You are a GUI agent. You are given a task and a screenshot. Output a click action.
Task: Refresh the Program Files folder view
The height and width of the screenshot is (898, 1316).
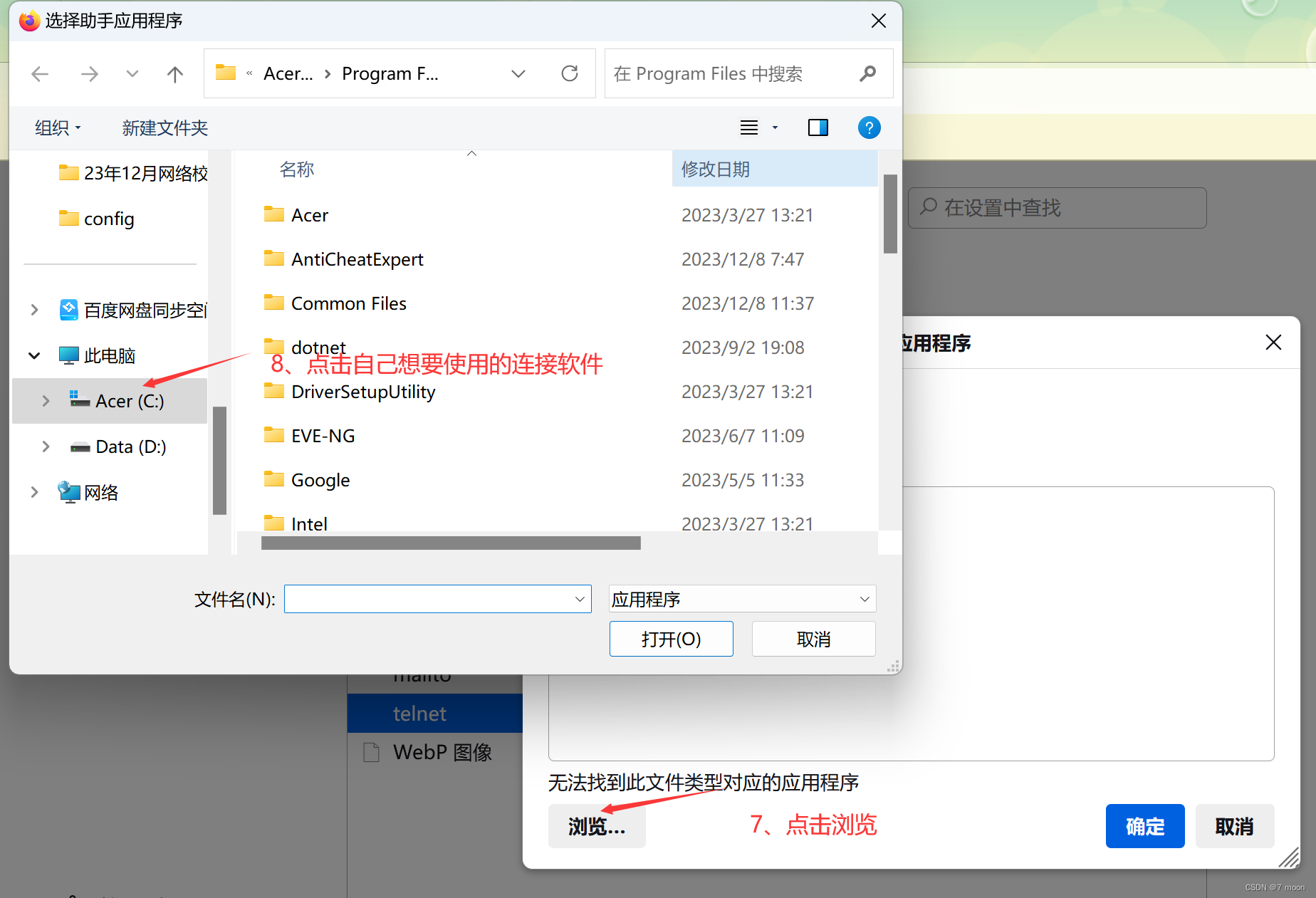pos(570,73)
